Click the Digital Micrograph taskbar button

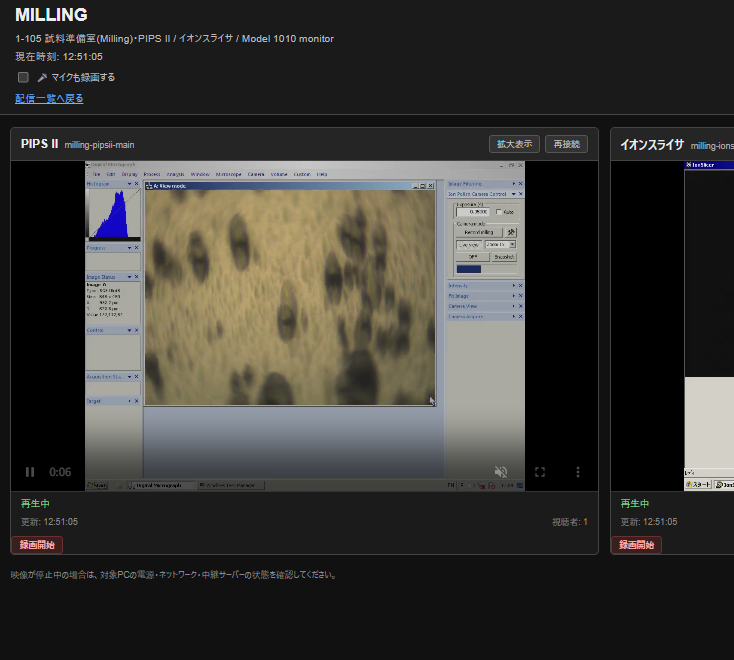coord(161,485)
